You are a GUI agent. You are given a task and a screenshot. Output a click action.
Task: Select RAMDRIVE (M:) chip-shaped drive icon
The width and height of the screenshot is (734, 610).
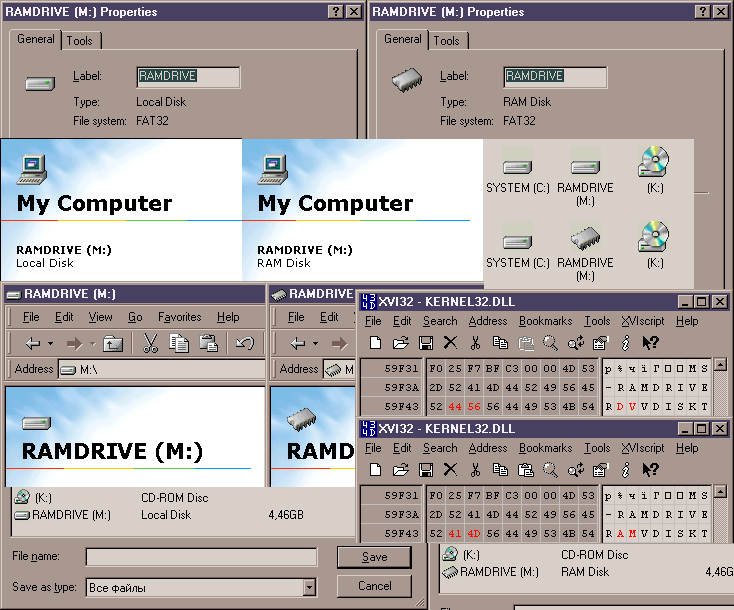pos(585,238)
